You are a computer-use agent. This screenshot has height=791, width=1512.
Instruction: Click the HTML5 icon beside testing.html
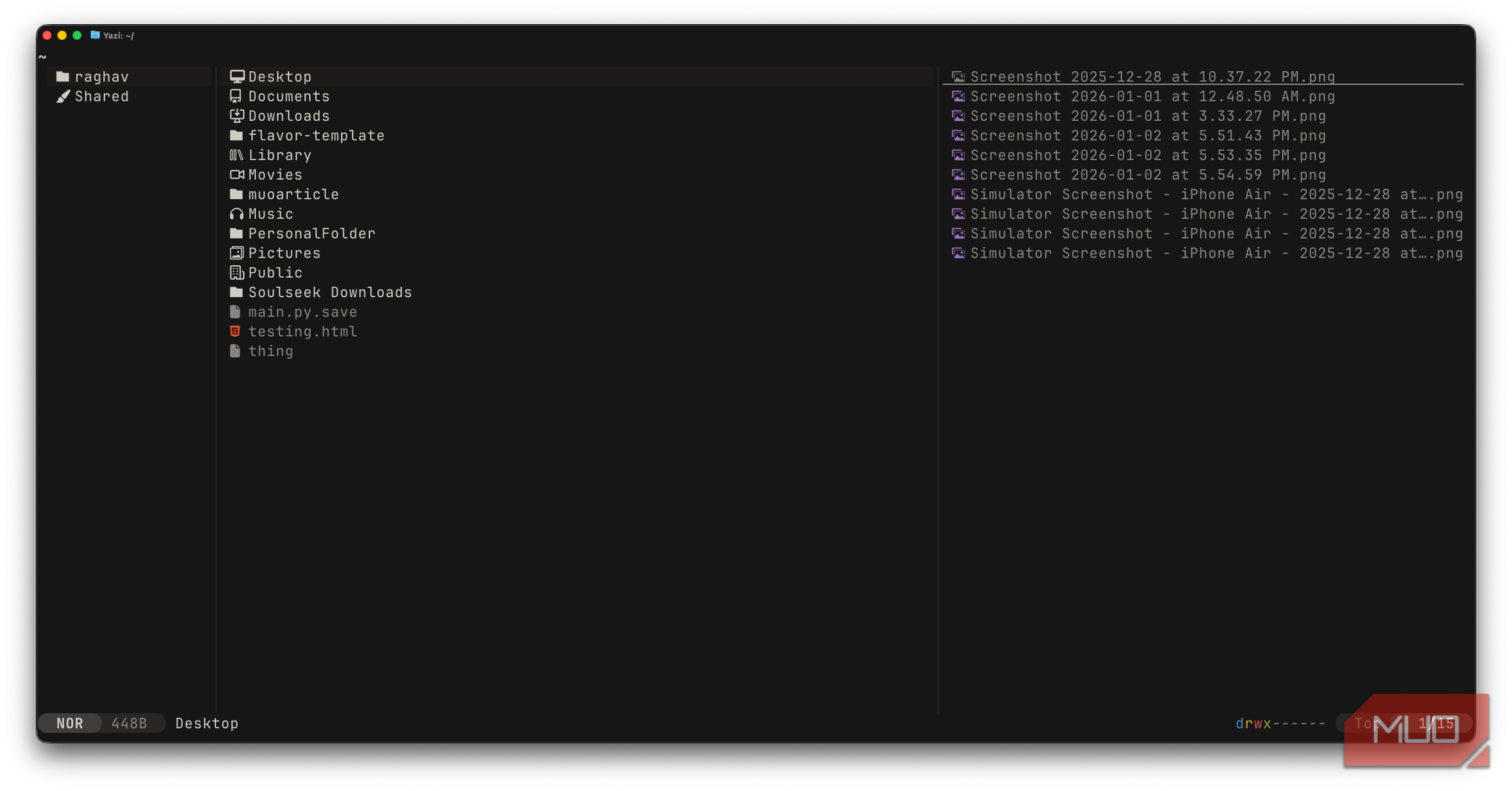point(235,331)
